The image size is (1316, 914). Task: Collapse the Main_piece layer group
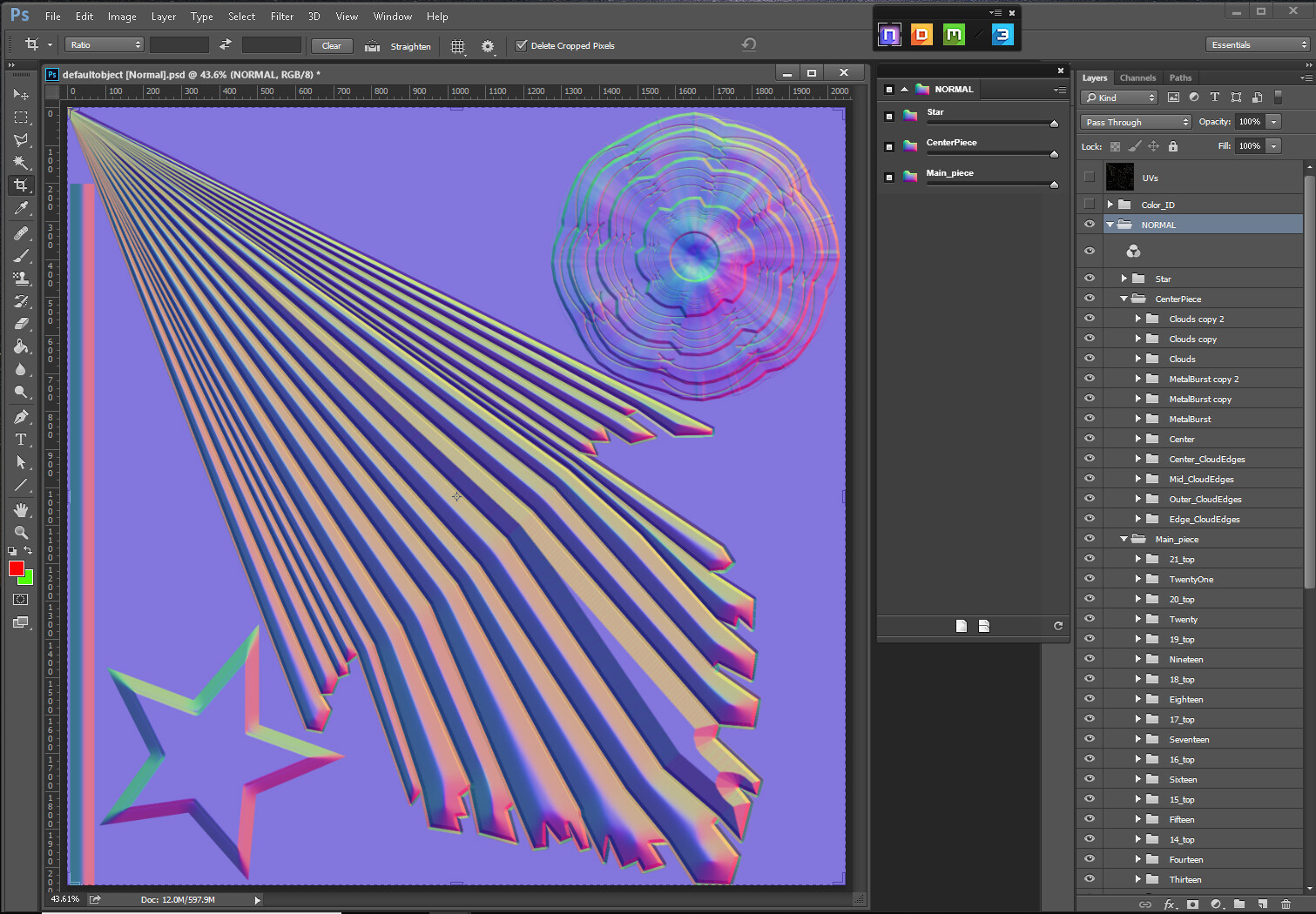coord(1124,539)
